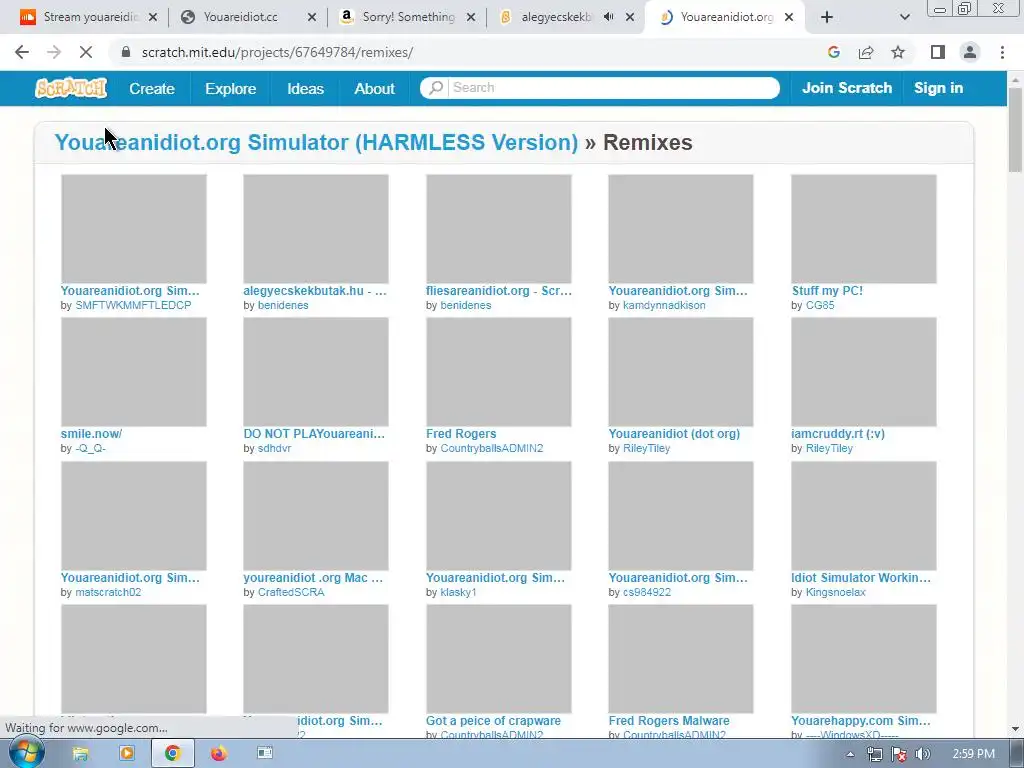Close the Stream youareidiot tab
Viewport: 1024px width, 768px height.
(x=153, y=18)
